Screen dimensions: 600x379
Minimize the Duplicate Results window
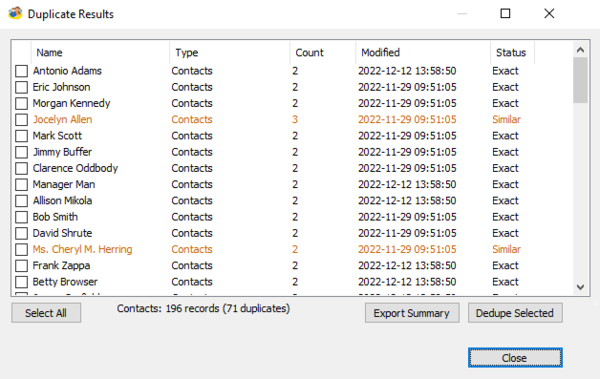(462, 14)
